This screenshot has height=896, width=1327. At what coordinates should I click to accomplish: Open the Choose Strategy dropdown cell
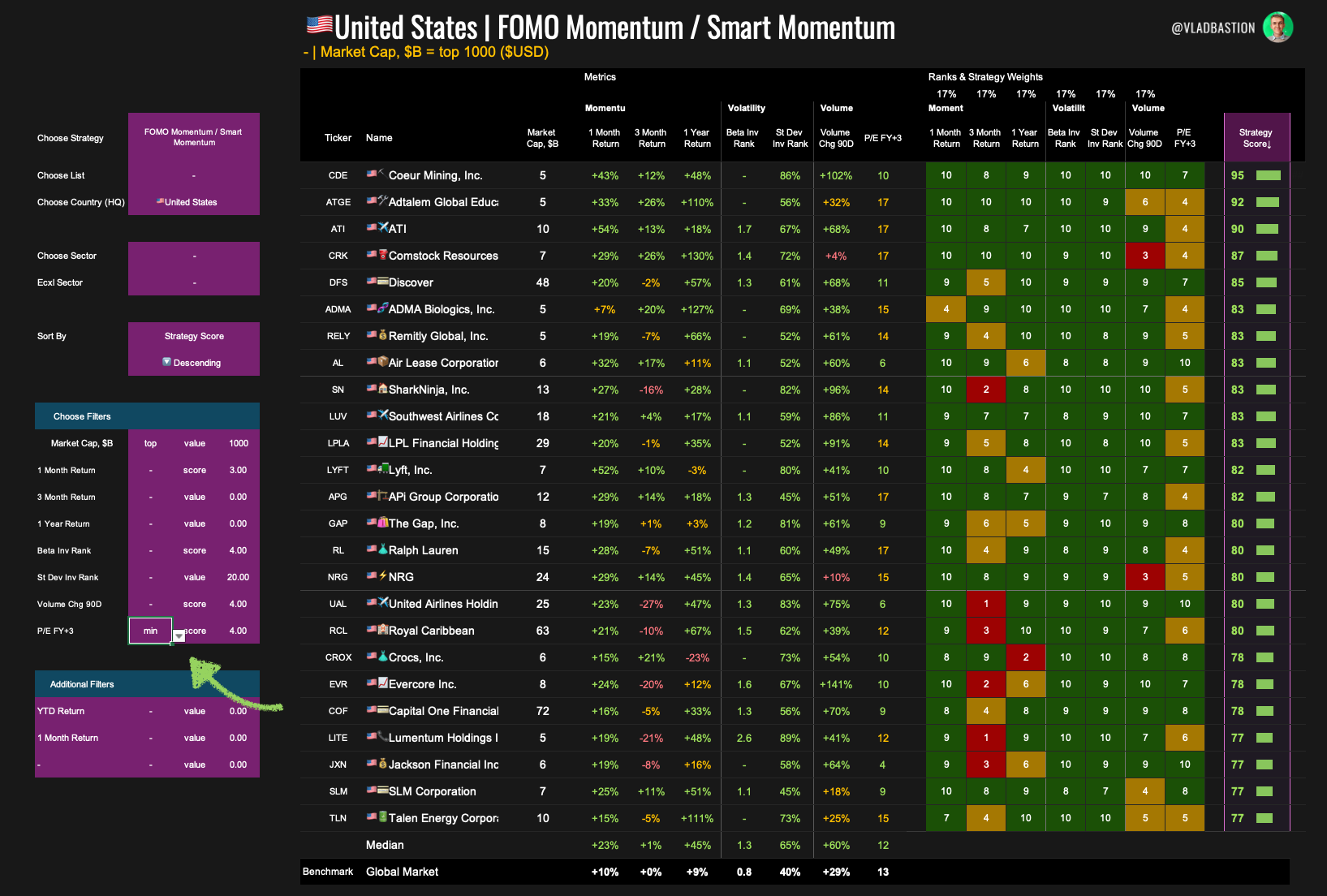pos(194,137)
